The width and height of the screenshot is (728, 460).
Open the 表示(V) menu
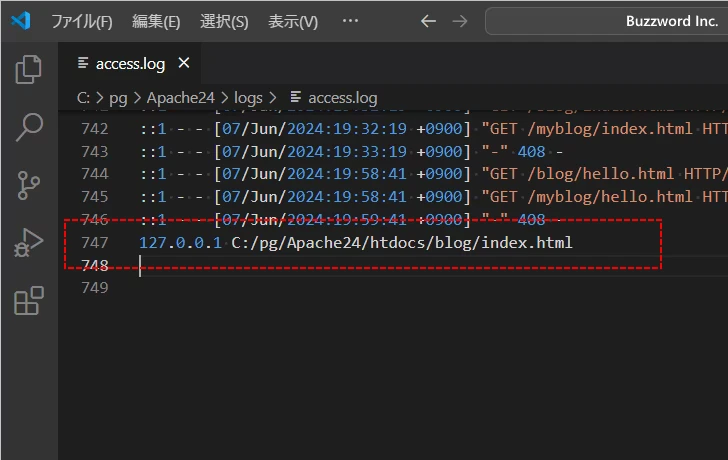293,21
